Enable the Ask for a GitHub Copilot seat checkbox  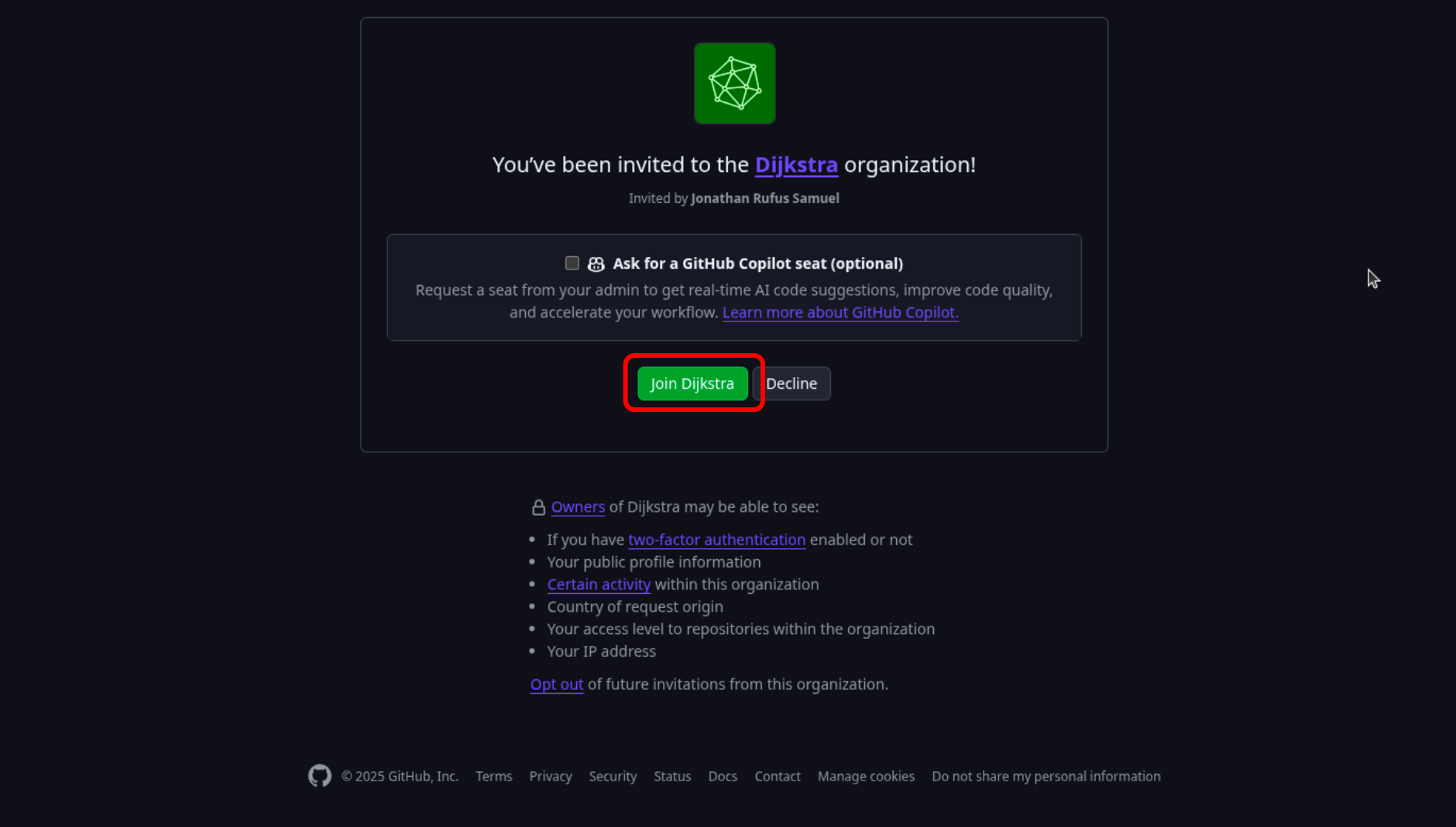pyautogui.click(x=572, y=263)
